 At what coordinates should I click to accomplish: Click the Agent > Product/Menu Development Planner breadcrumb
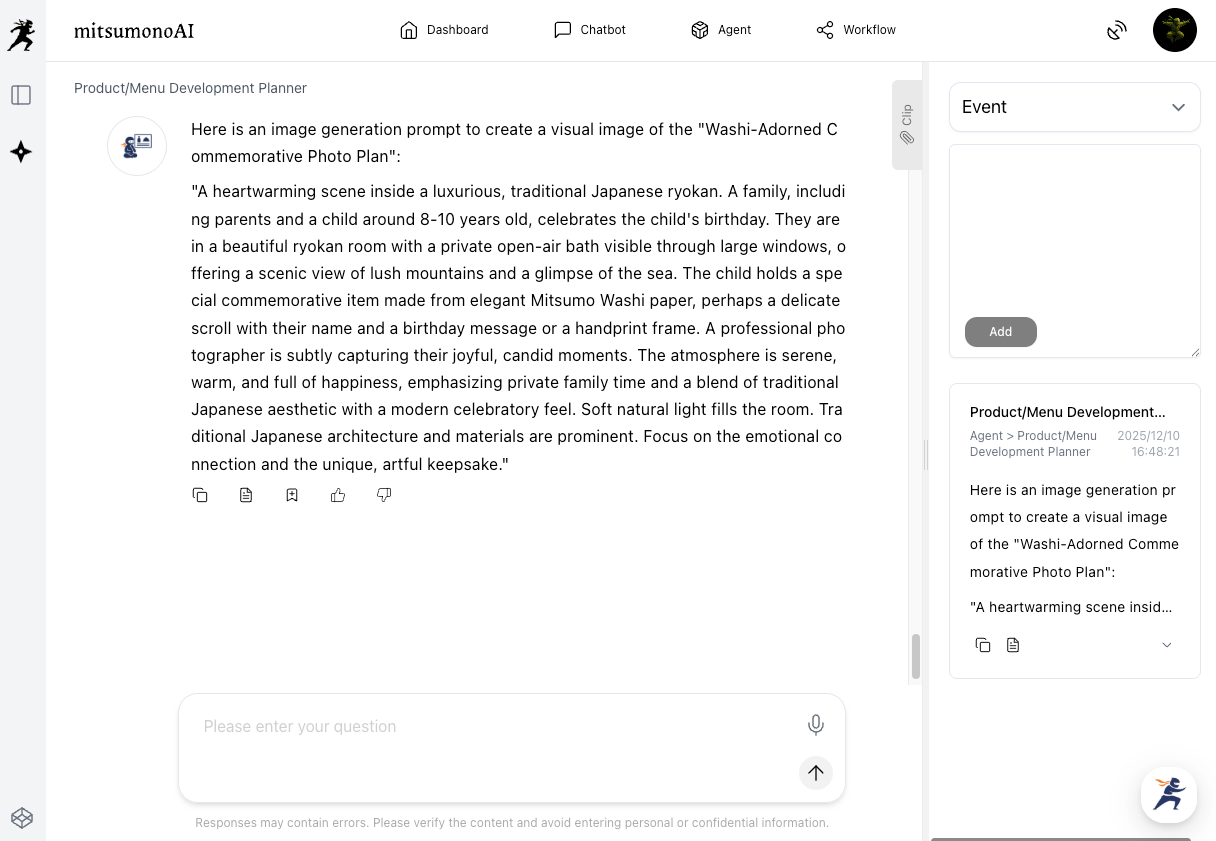coord(1033,444)
